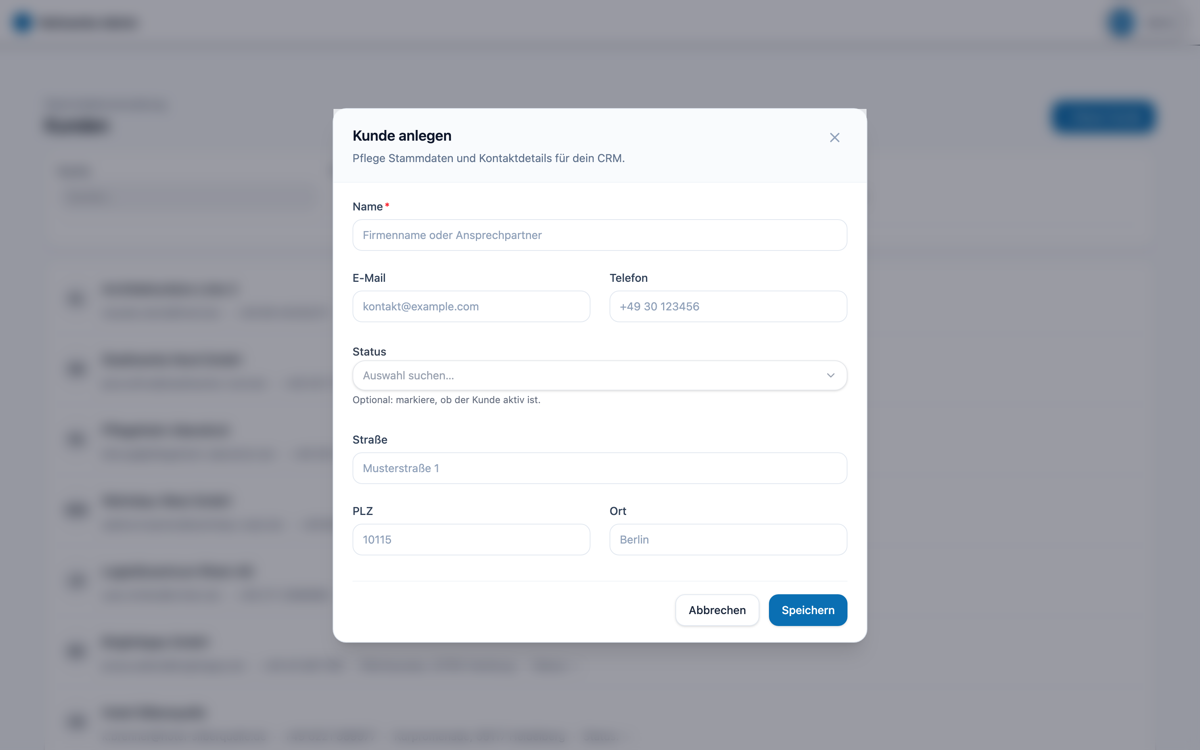Viewport: 1200px width, 750px height.
Task: Save the customer with Speichern
Action: (x=808, y=610)
